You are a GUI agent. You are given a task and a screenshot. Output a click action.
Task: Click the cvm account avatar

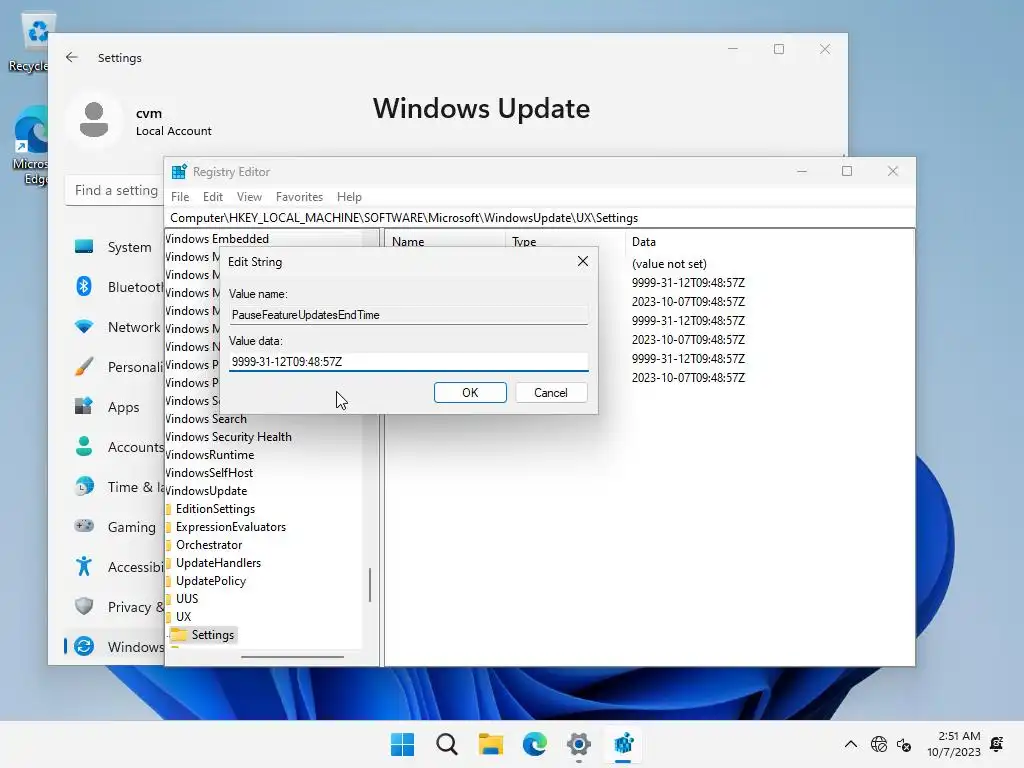94,120
